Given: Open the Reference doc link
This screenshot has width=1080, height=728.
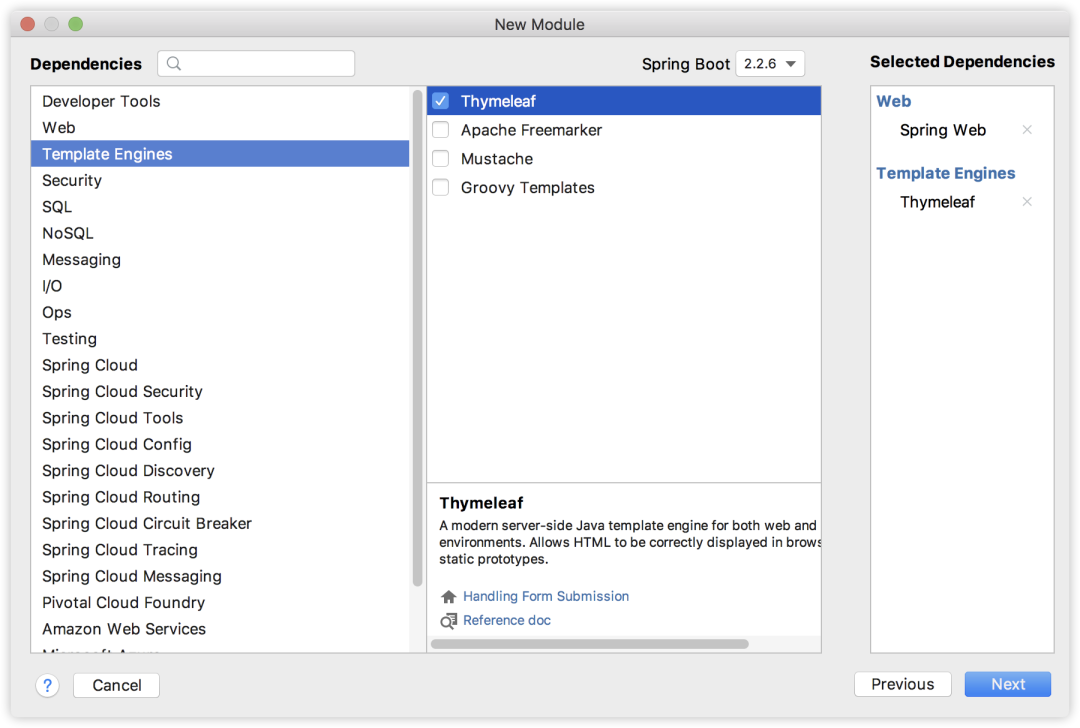Looking at the screenshot, I should [x=507, y=621].
